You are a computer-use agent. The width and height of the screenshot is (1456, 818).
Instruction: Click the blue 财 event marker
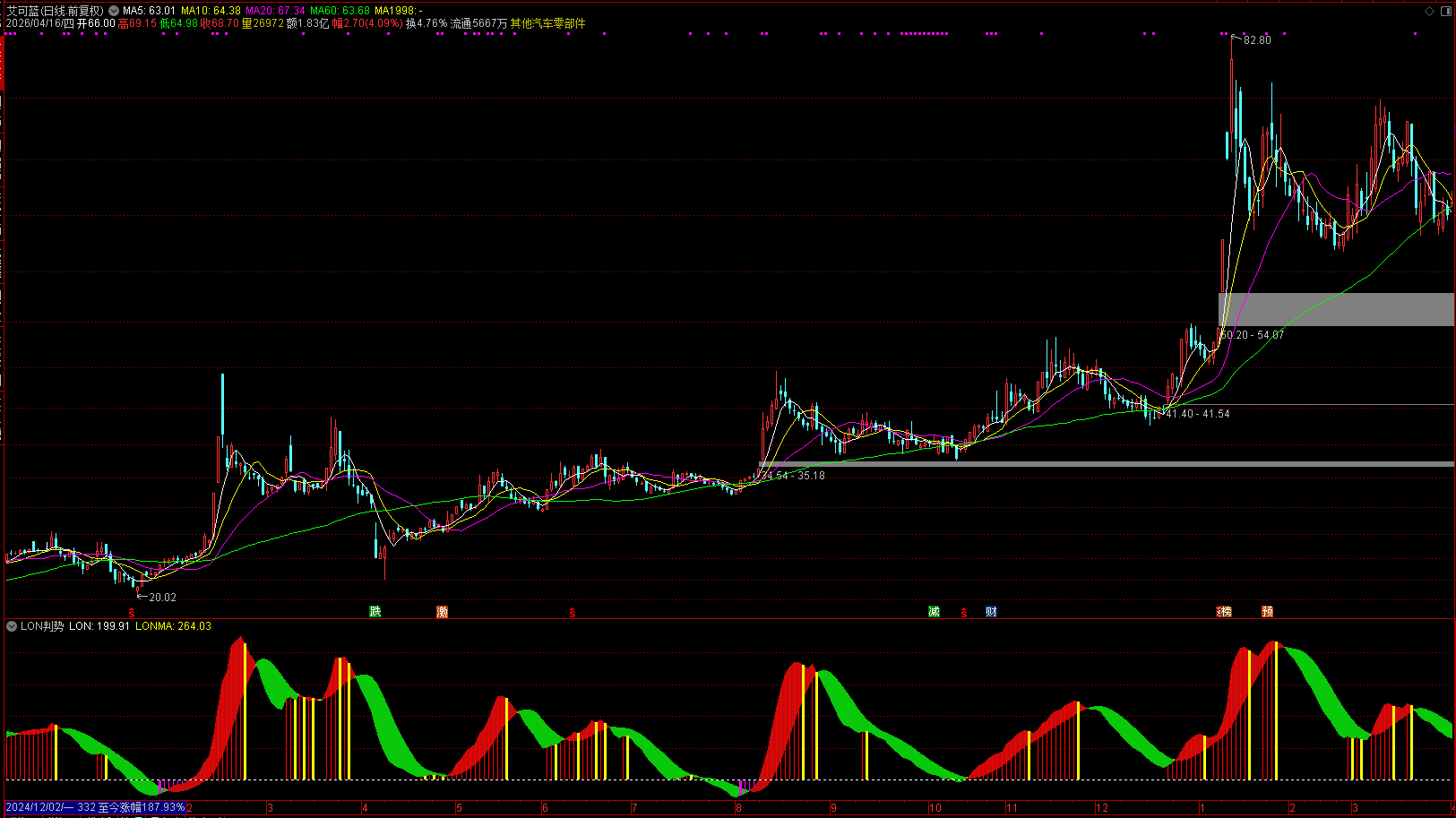[991, 611]
